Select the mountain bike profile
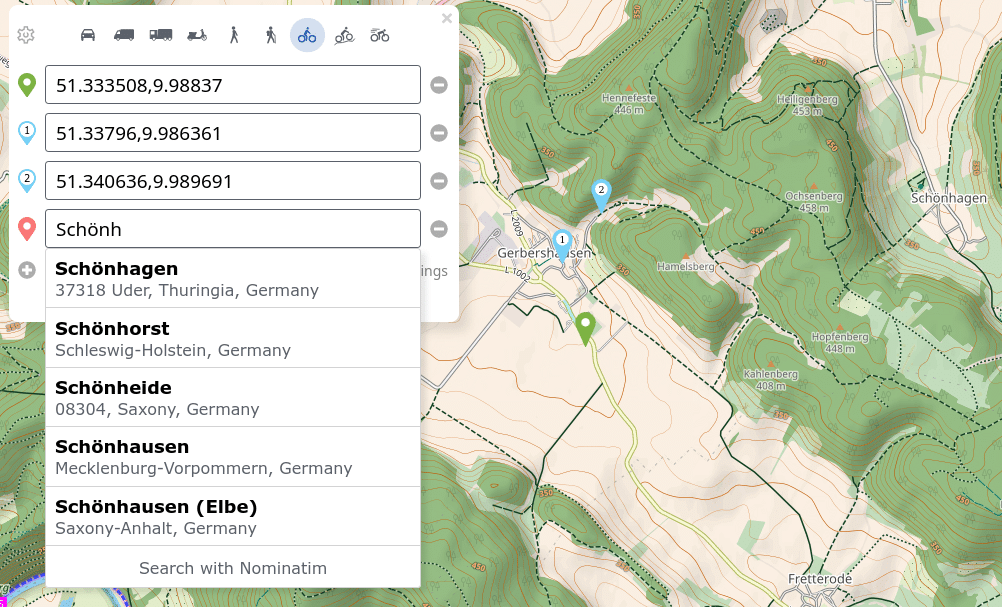The width and height of the screenshot is (1002, 607). [344, 35]
